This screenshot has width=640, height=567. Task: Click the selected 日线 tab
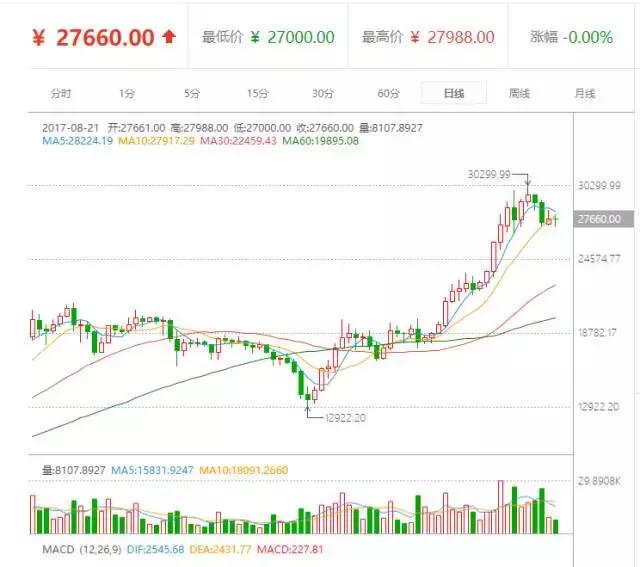coord(453,93)
